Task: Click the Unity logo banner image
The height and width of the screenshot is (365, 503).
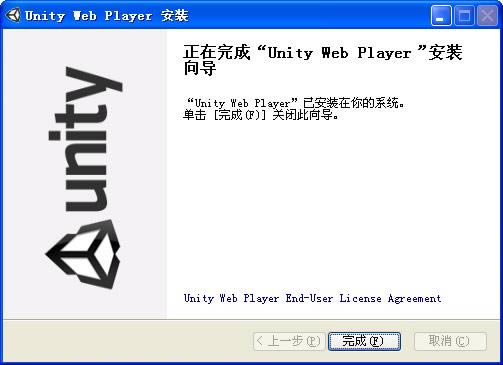Action: tap(85, 174)
